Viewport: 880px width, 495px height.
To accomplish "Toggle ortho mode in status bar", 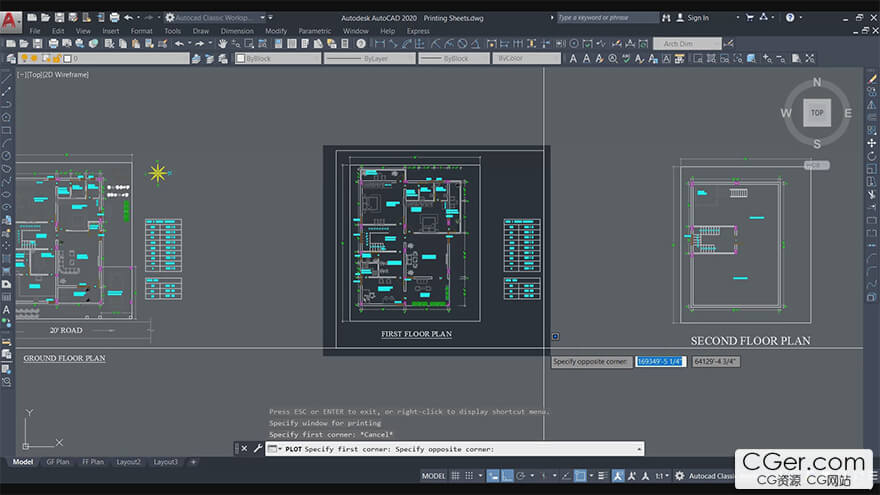I will (x=507, y=476).
